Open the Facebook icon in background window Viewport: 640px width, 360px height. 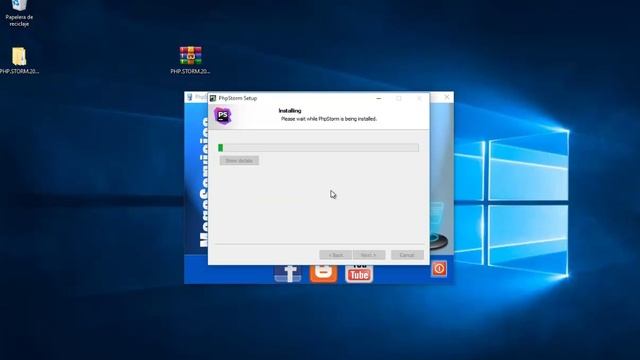point(288,274)
